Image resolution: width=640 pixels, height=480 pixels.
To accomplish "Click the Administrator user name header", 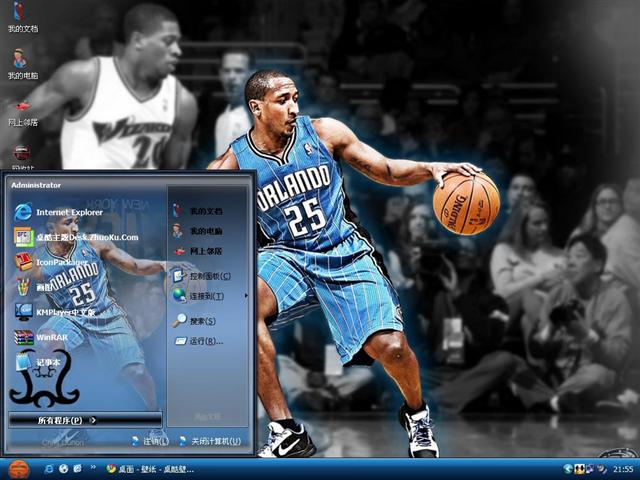I will (x=36, y=185).
